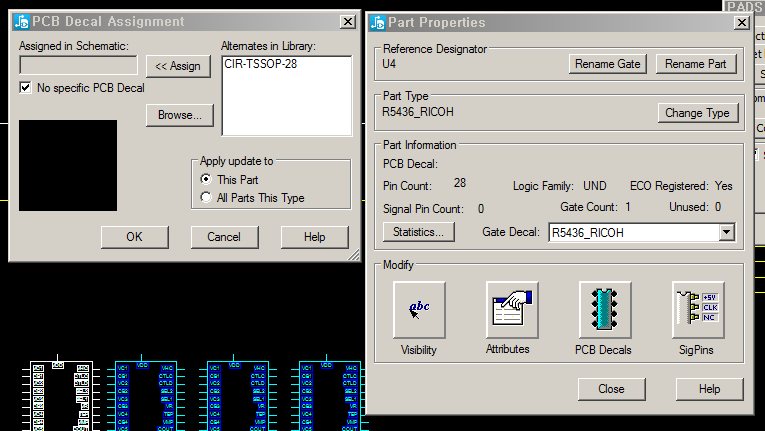Close the PCB Decal Assignment dialog
Screen dimensions: 765x431
point(347,21)
